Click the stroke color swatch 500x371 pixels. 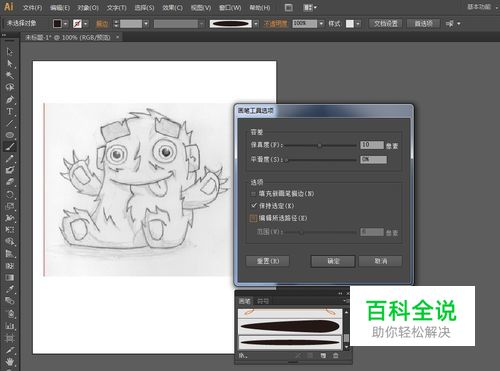[x=77, y=24]
